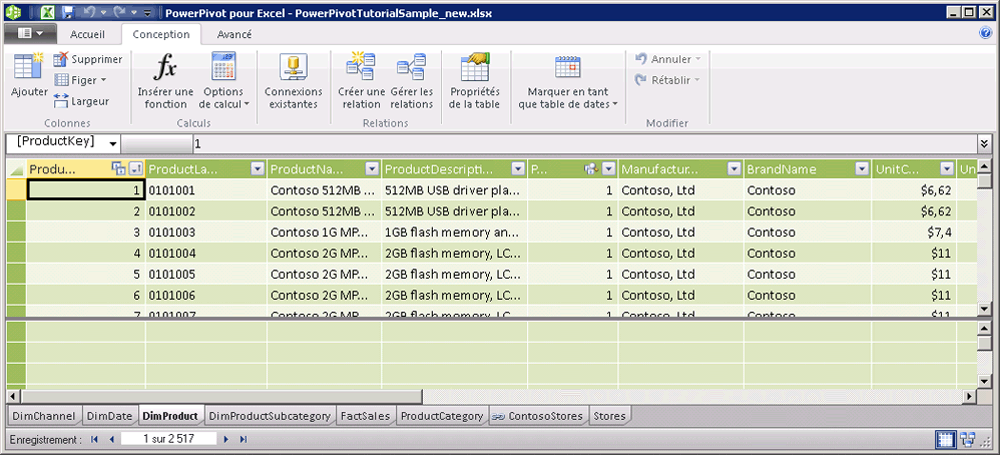Click Créer une relation icon
Image resolution: width=1000 pixels, height=455 pixels.
360,68
